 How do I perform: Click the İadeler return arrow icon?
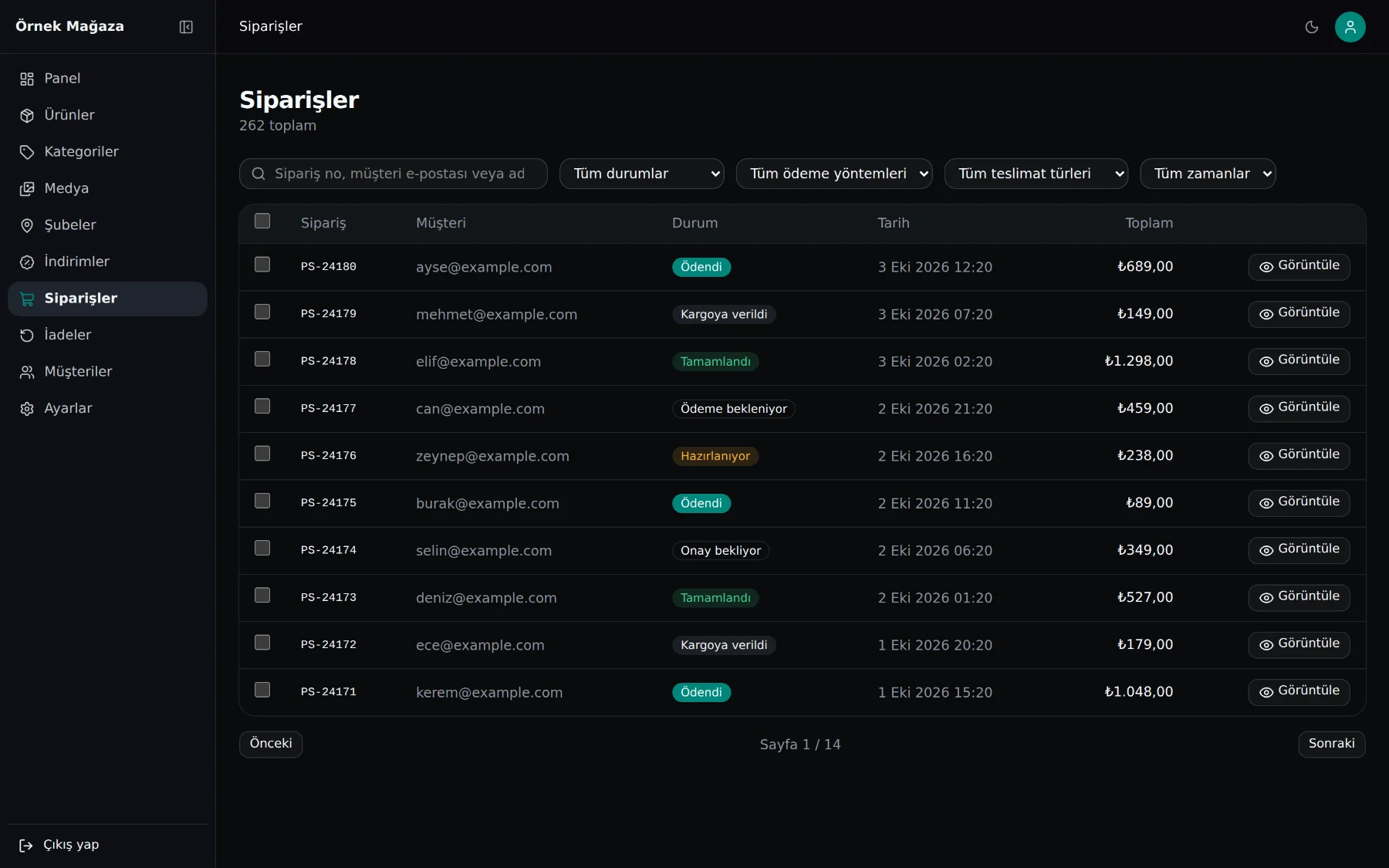[27, 336]
